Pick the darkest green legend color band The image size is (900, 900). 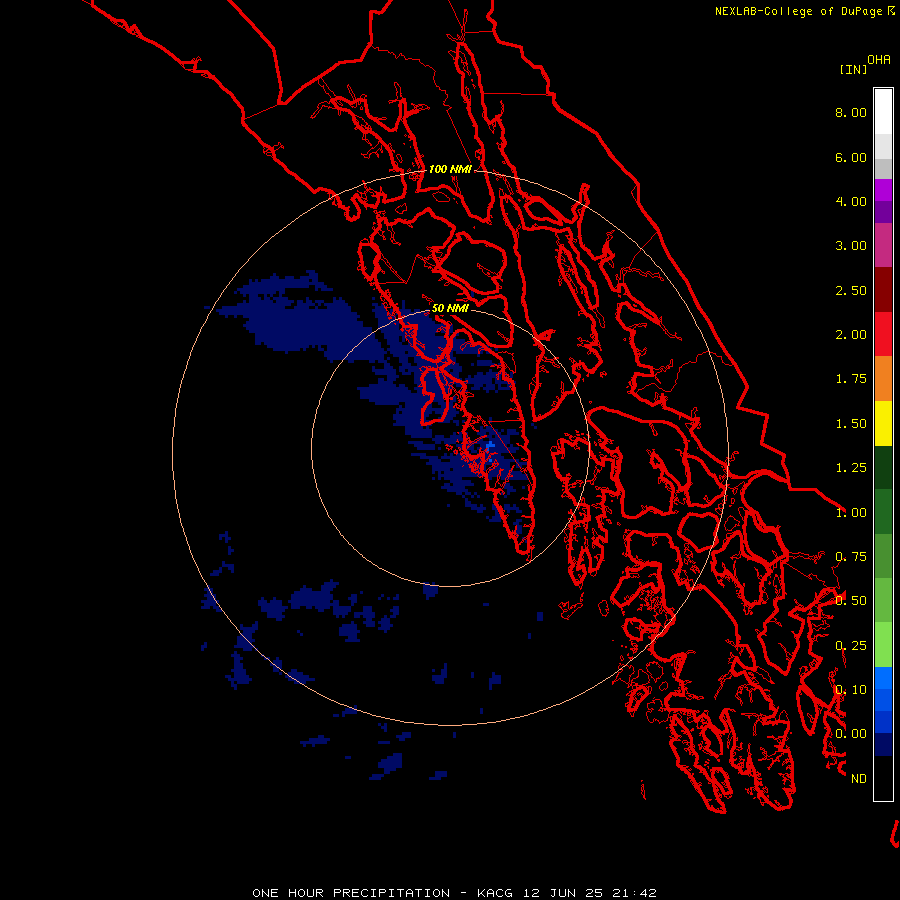click(x=883, y=468)
